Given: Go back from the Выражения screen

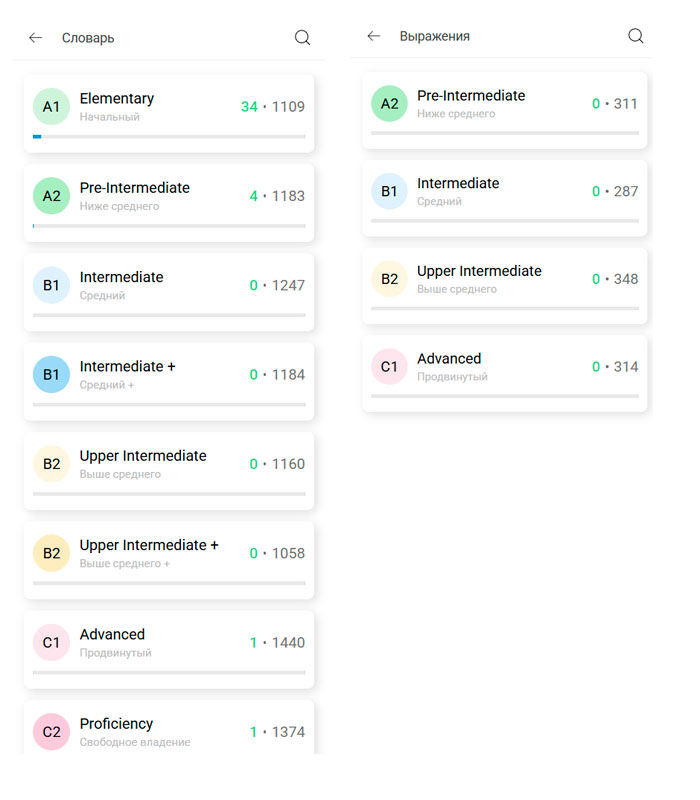Looking at the screenshot, I should click(x=374, y=36).
